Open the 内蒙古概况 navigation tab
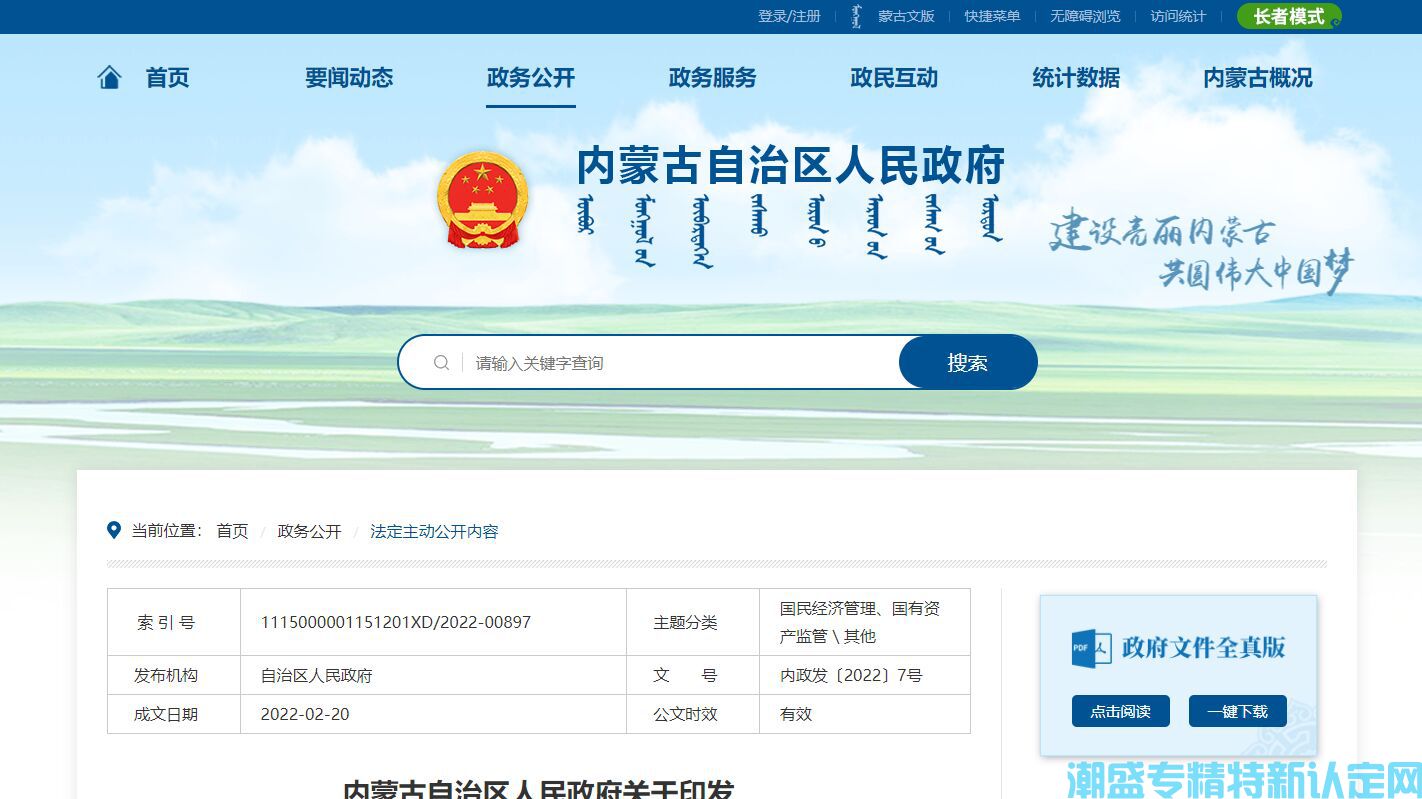The height and width of the screenshot is (799, 1422). coord(1258,78)
